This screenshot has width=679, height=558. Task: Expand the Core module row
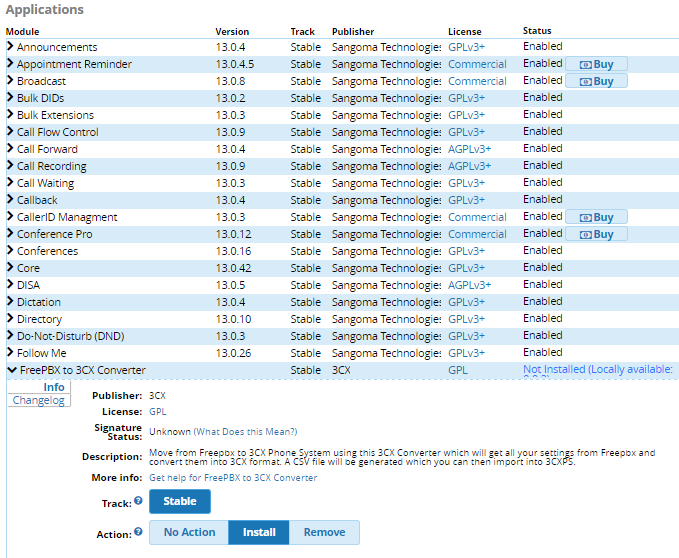[x=10, y=268]
